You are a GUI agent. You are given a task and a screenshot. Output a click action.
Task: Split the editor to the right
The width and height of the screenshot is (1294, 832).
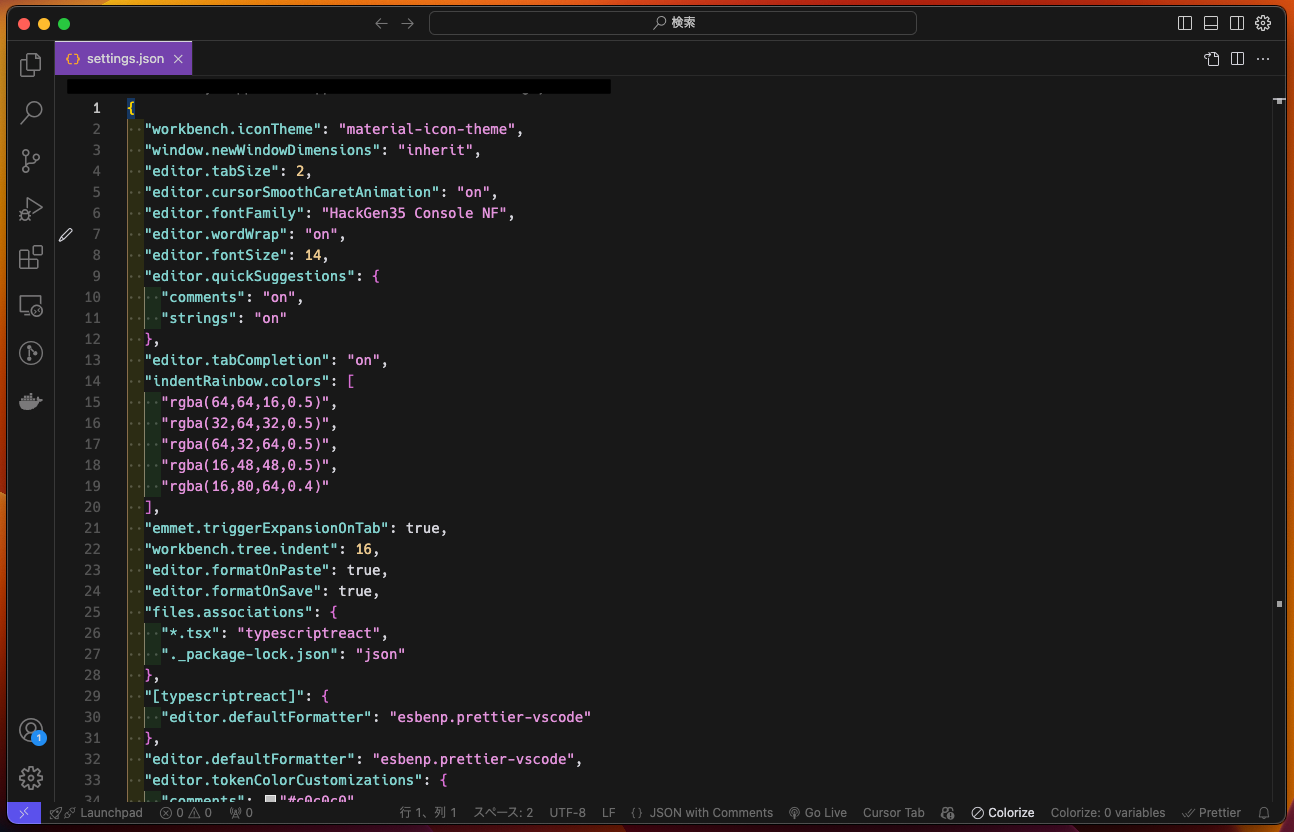click(x=1237, y=59)
